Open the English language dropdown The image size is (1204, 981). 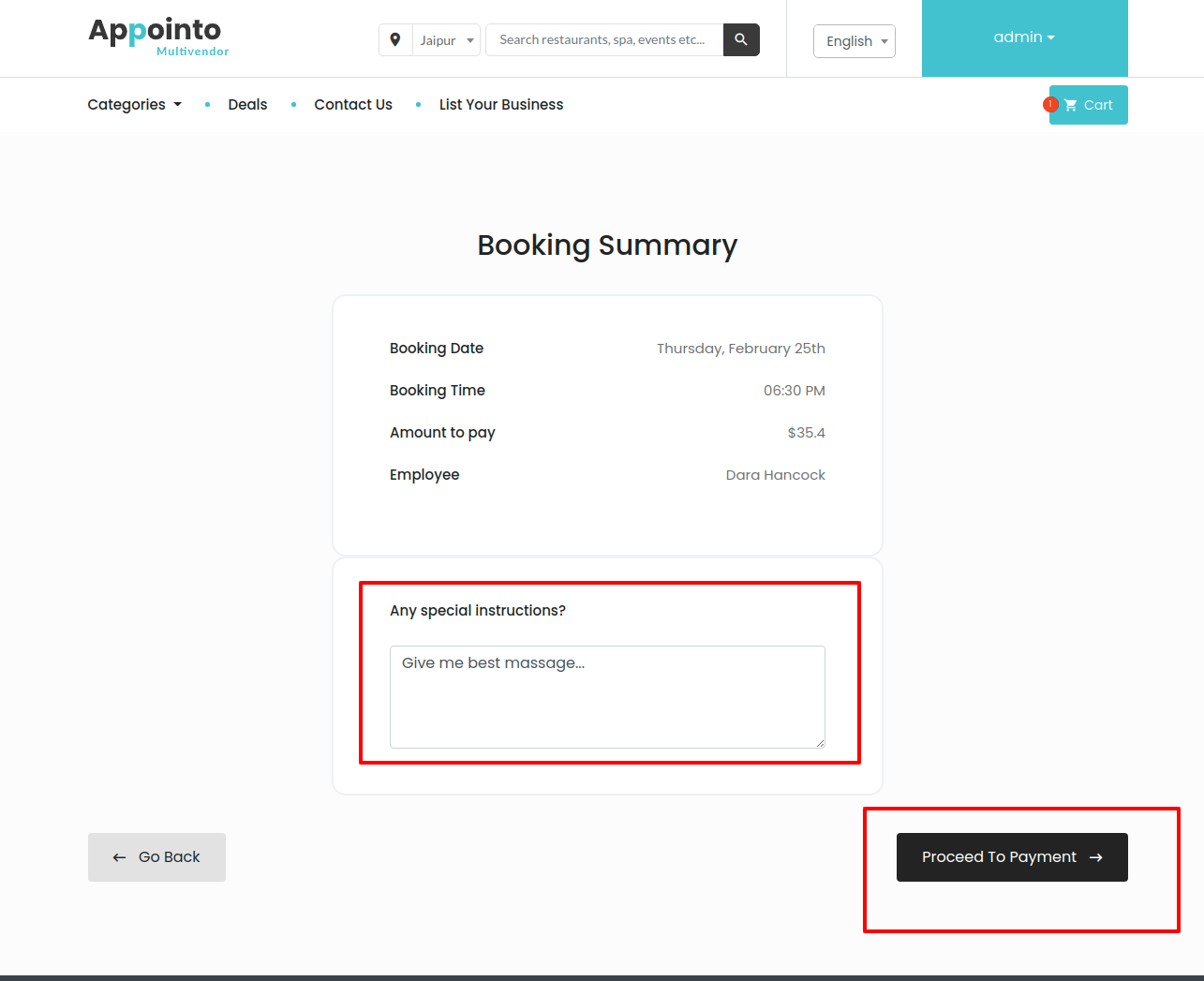pyautogui.click(x=855, y=41)
